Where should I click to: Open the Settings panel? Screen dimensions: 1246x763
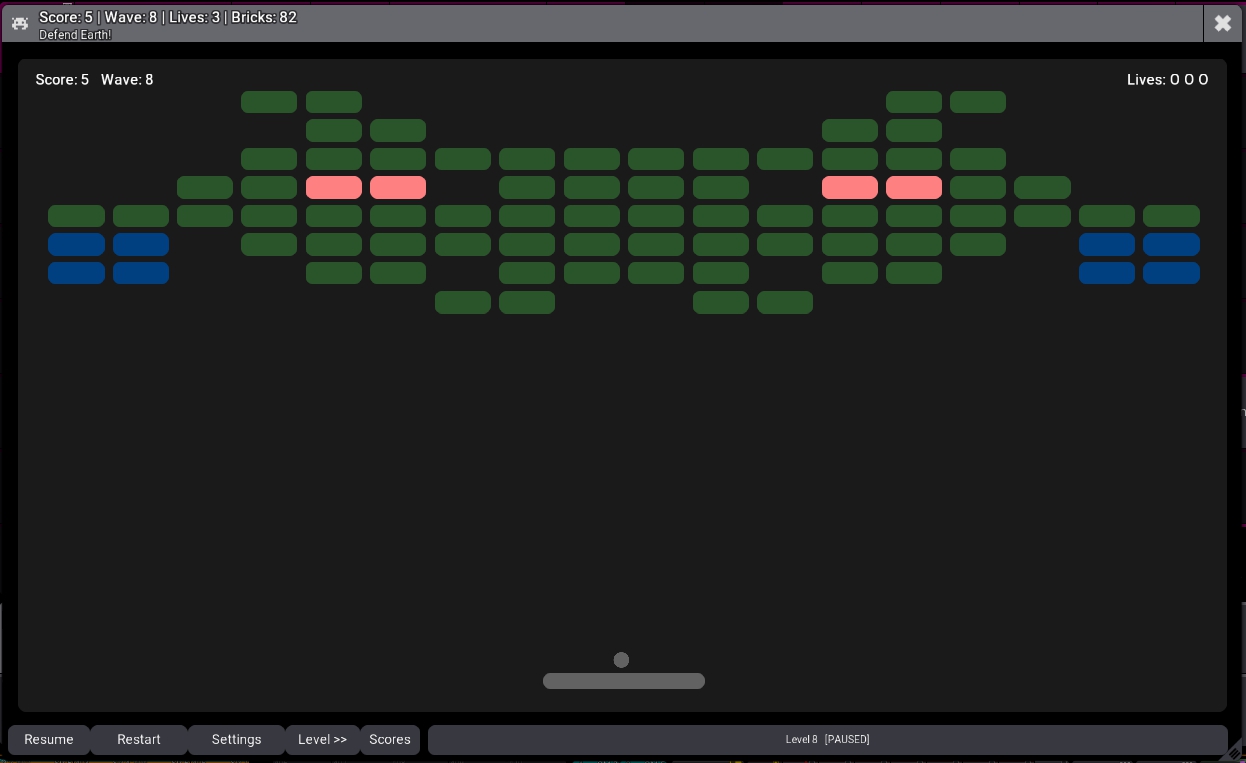pyautogui.click(x=236, y=740)
